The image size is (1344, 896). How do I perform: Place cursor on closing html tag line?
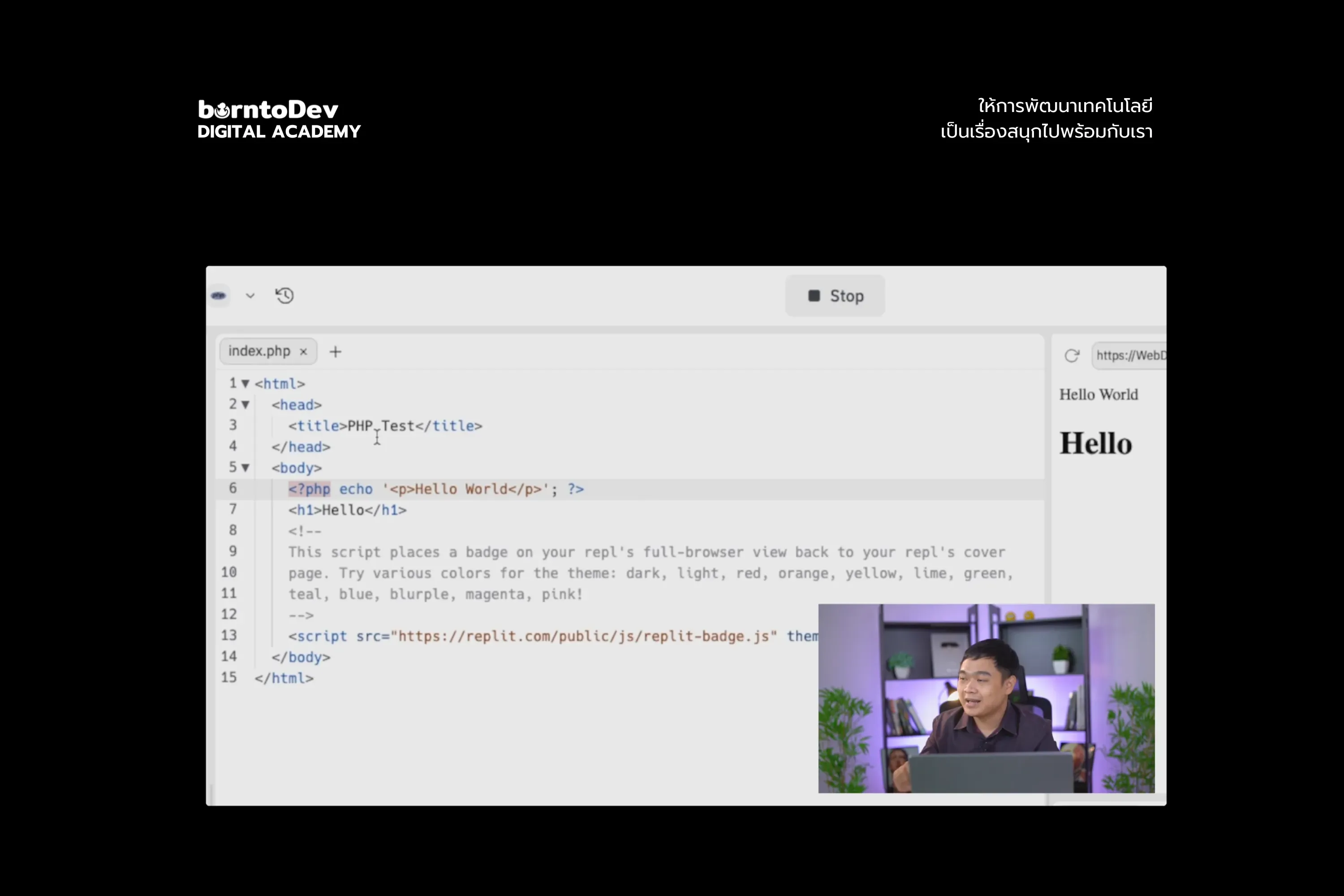coord(284,678)
